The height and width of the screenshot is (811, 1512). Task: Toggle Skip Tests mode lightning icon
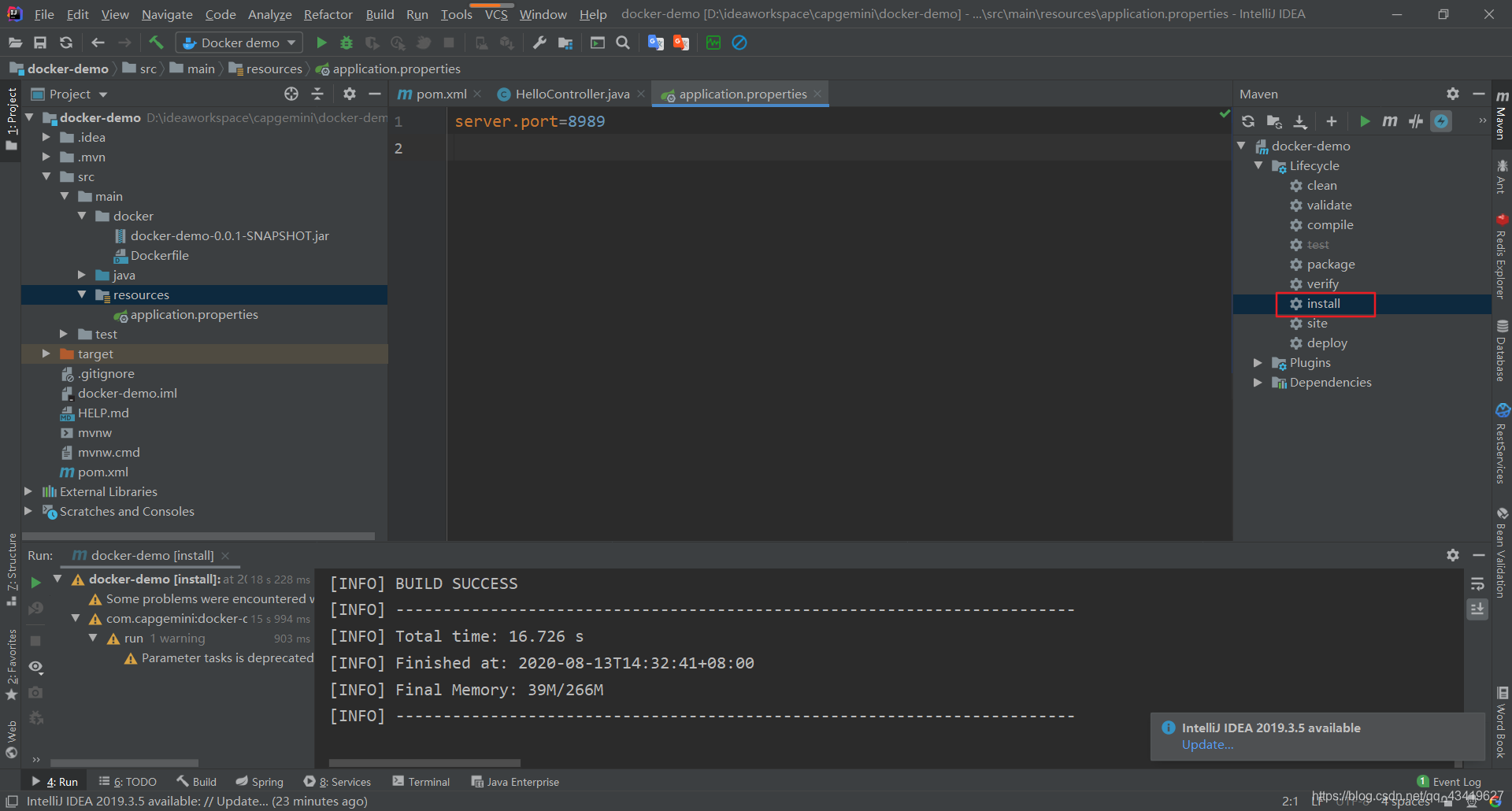(1441, 121)
